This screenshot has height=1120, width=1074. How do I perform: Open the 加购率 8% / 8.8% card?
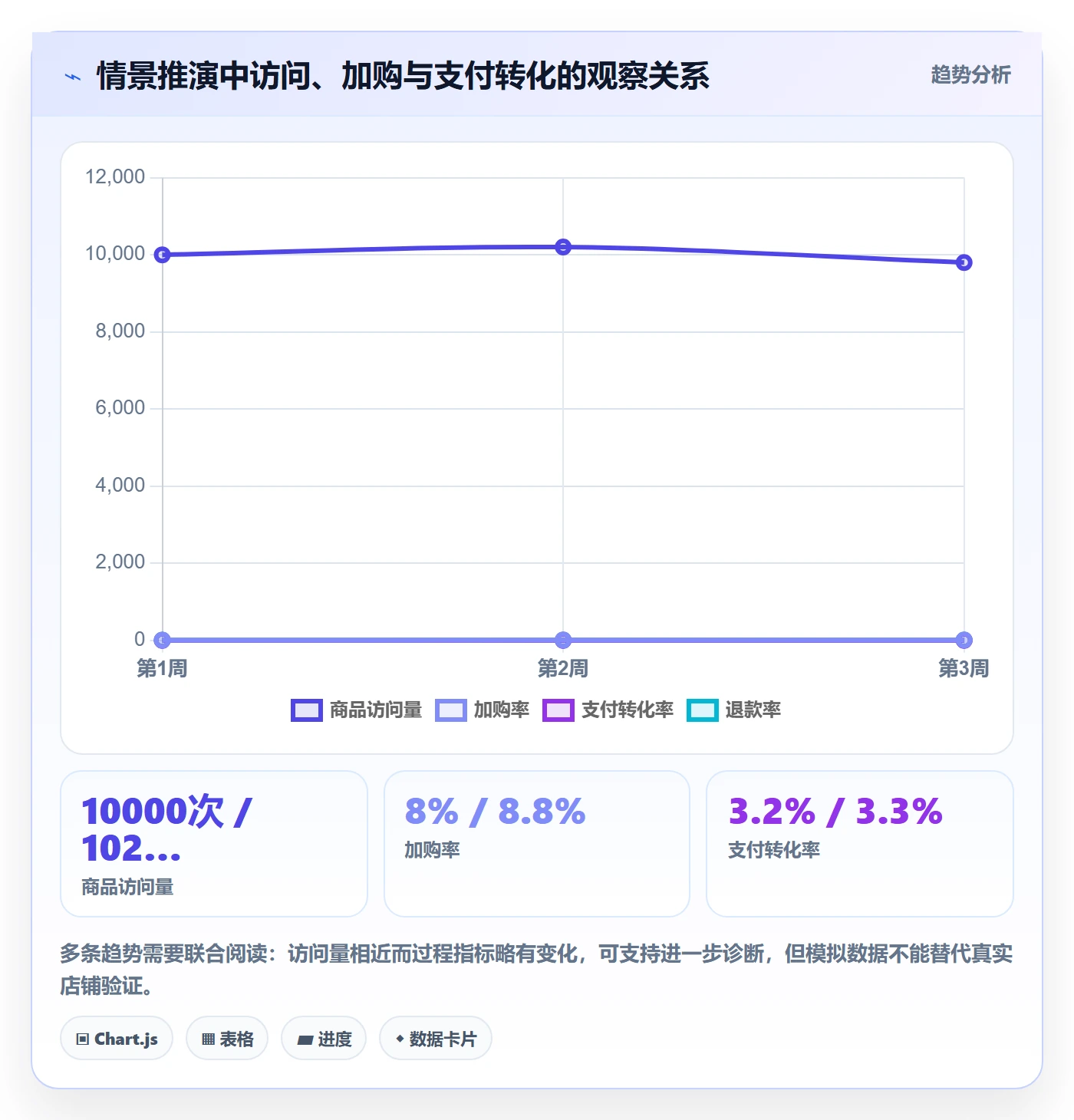(x=537, y=844)
